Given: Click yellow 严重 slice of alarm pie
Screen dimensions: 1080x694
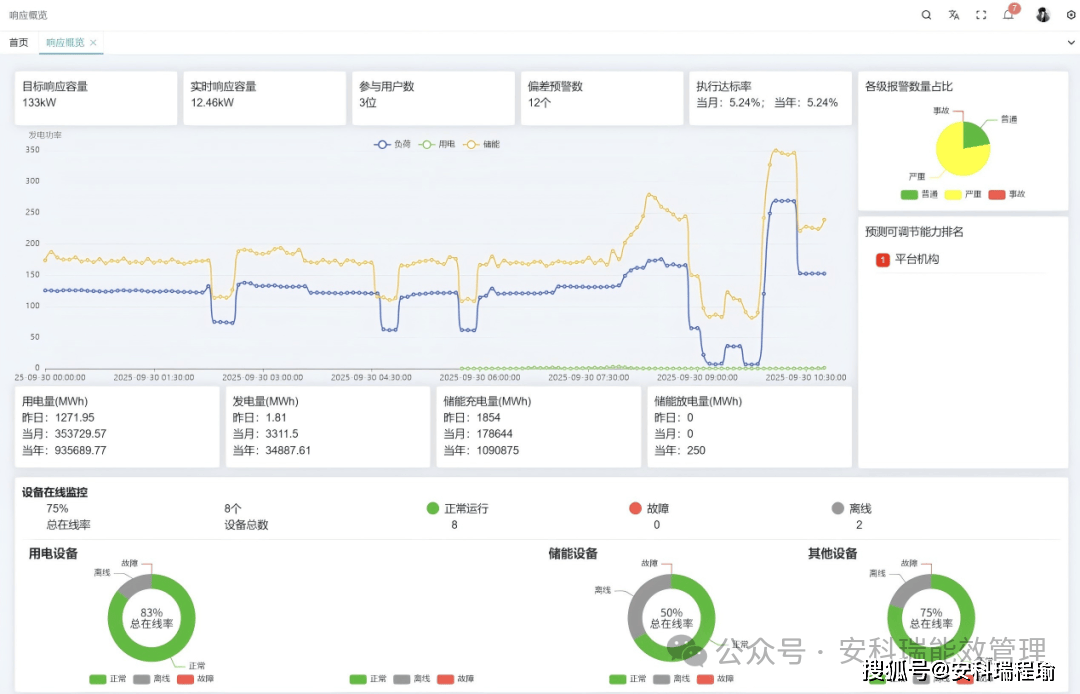Looking at the screenshot, I should [953, 157].
